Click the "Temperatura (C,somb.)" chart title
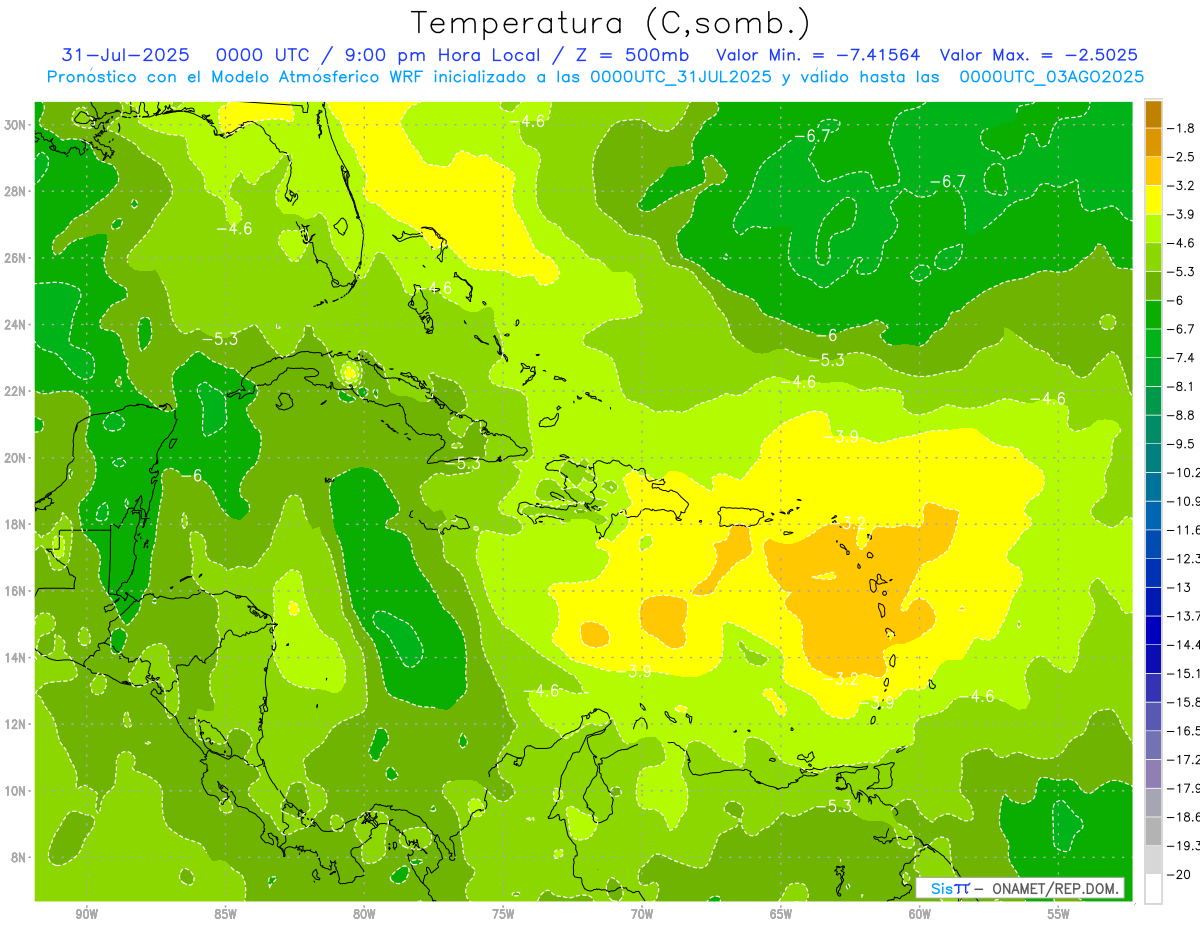 tap(611, 22)
